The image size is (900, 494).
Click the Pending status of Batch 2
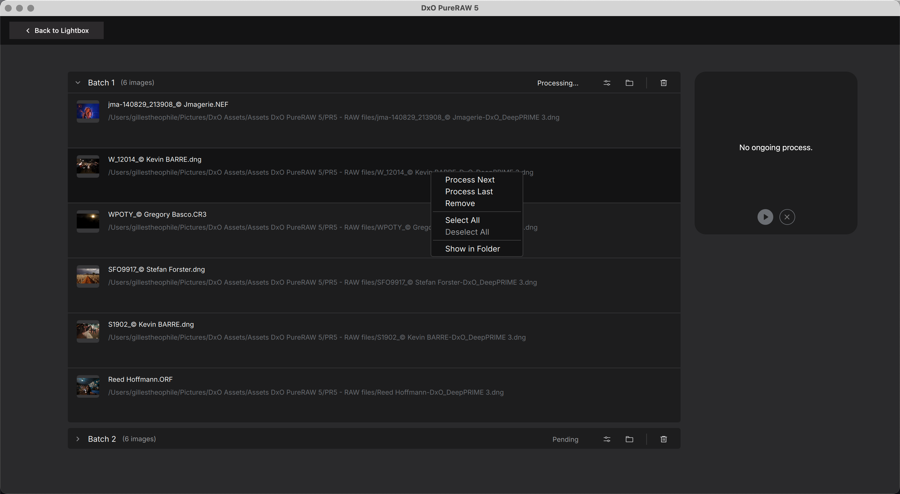pos(565,439)
